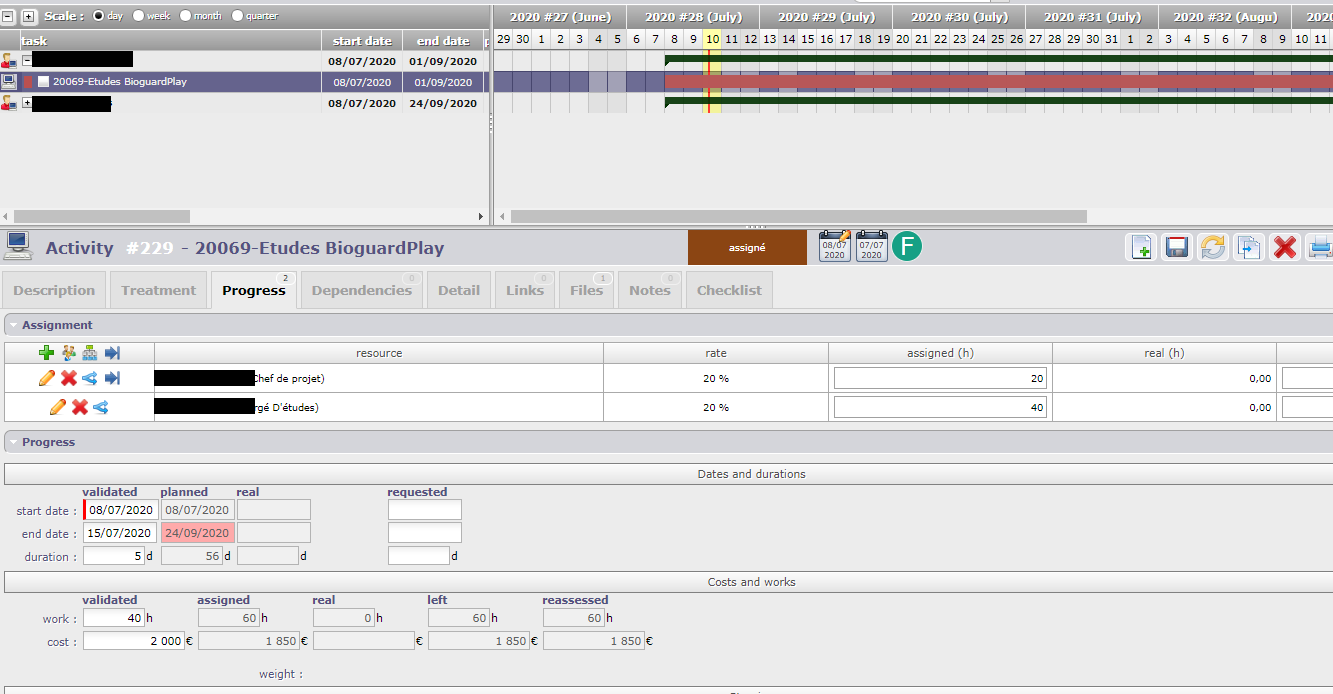Select the week scale radio button

(x=138, y=16)
